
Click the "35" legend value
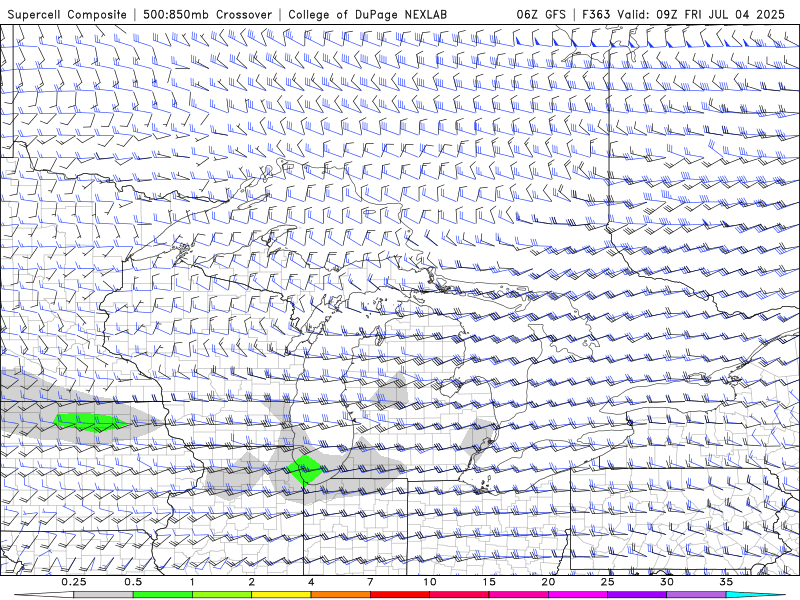click(726, 582)
